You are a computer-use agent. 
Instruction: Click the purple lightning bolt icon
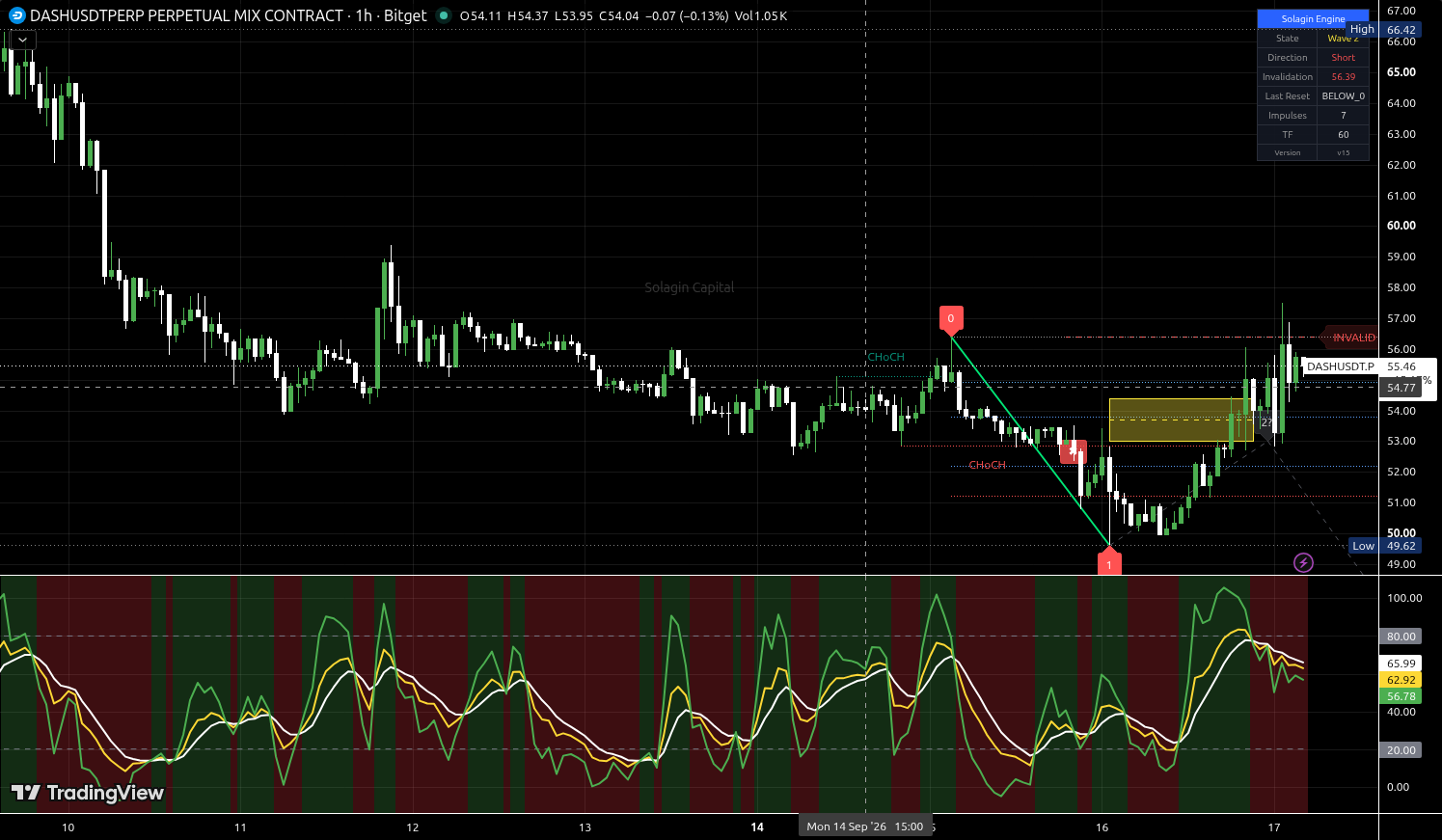pos(1303,562)
